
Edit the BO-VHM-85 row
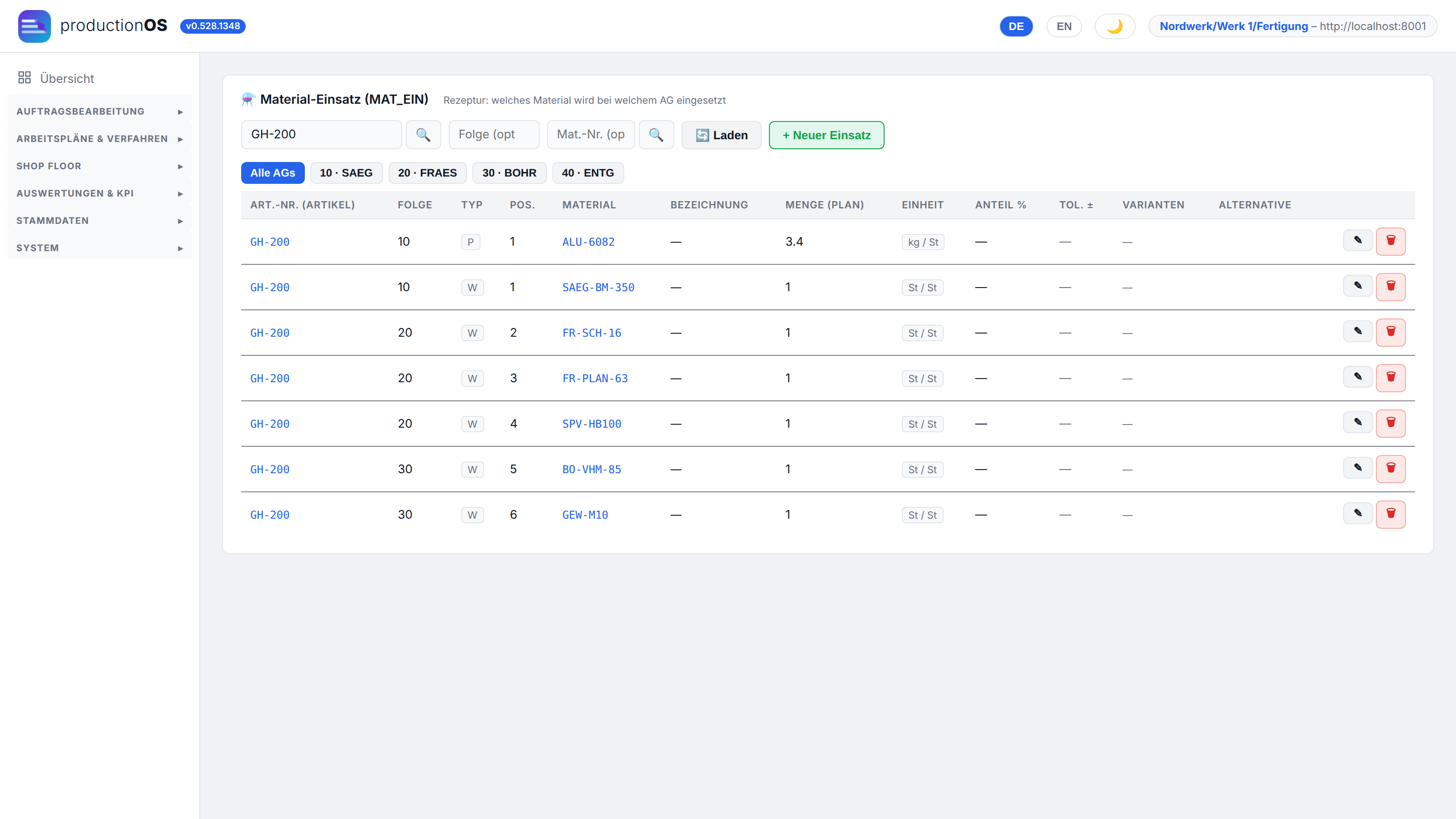point(1358,467)
